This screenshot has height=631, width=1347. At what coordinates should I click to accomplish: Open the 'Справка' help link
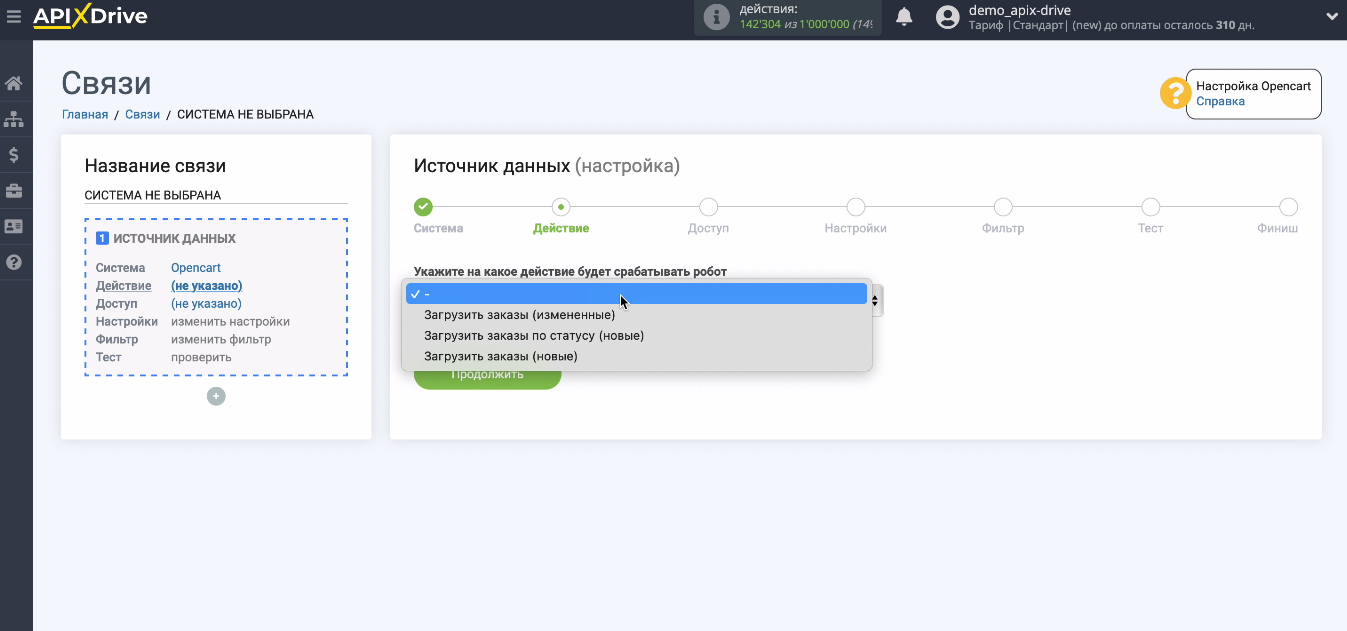click(1220, 101)
